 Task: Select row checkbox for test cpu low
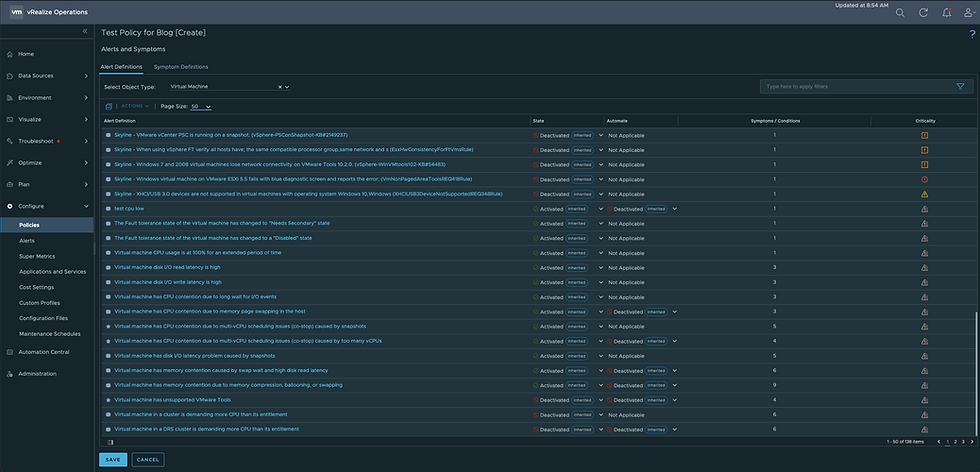(108, 209)
